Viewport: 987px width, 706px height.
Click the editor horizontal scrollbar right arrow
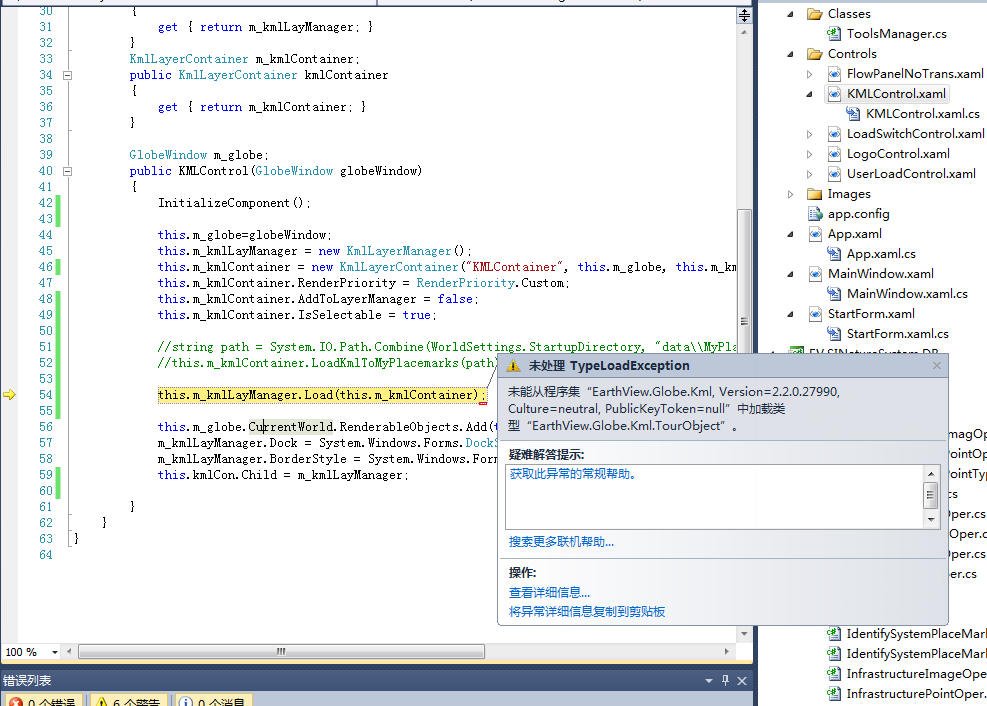726,651
